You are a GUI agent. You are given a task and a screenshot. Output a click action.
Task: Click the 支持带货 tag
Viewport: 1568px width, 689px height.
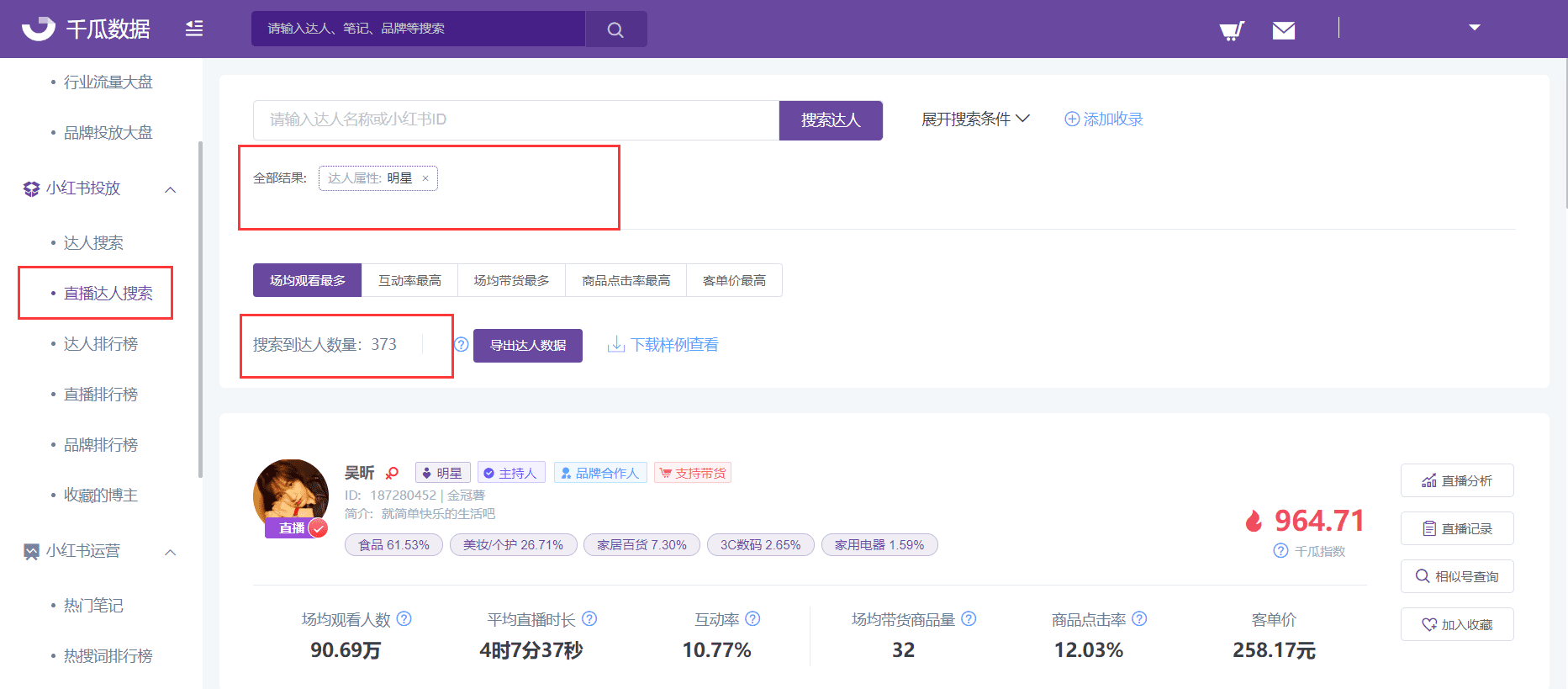pyautogui.click(x=693, y=473)
